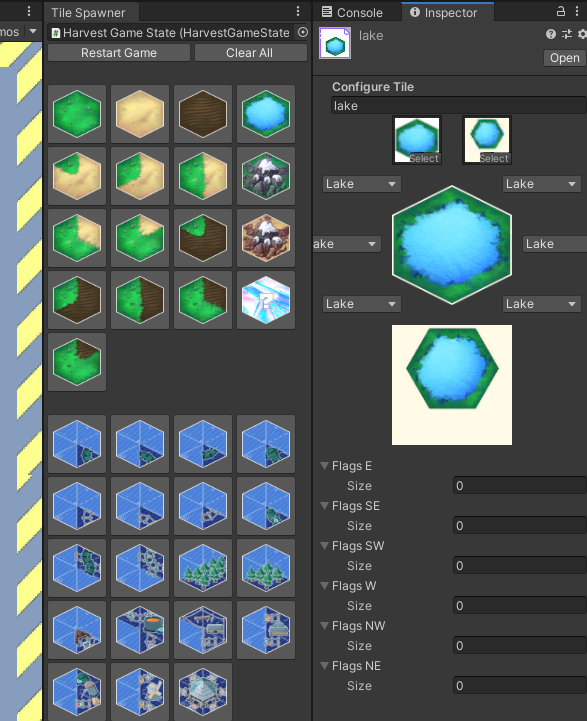Open the Inspector preset sliders icon
Image resolution: width=587 pixels, height=721 pixels.
(567, 34)
